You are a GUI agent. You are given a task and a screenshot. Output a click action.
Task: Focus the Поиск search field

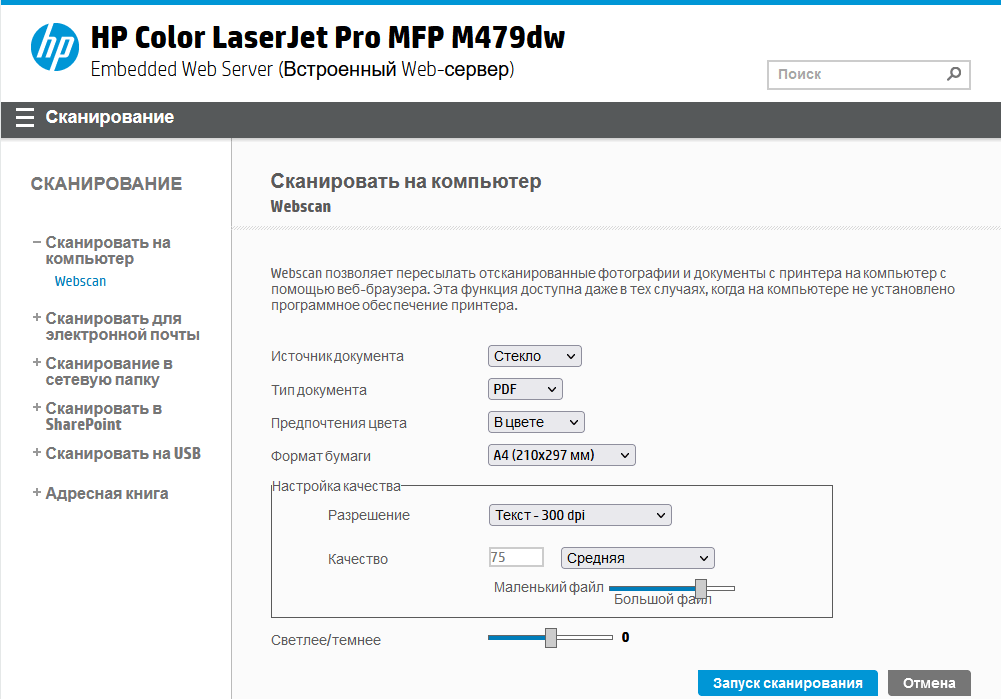[x=868, y=75]
